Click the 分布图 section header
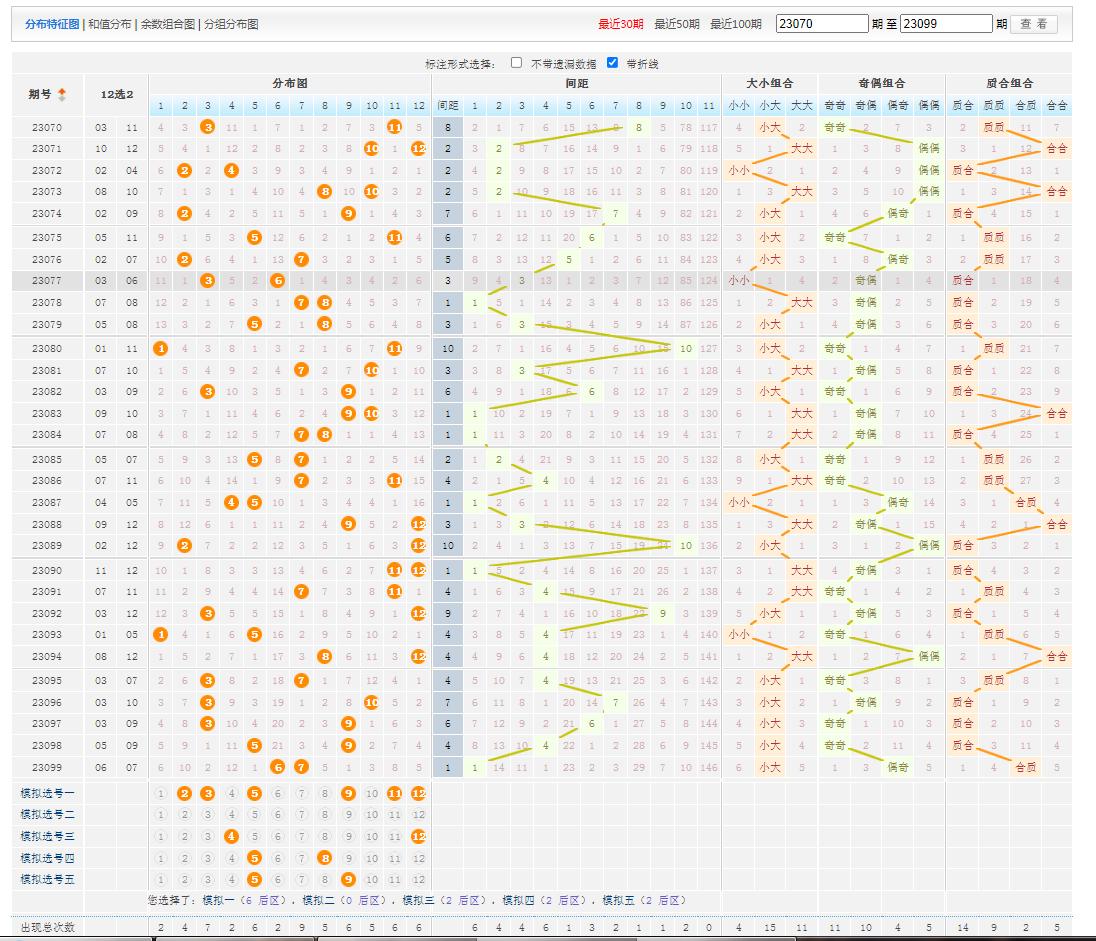This screenshot has width=1096, height=941. pyautogui.click(x=290, y=83)
